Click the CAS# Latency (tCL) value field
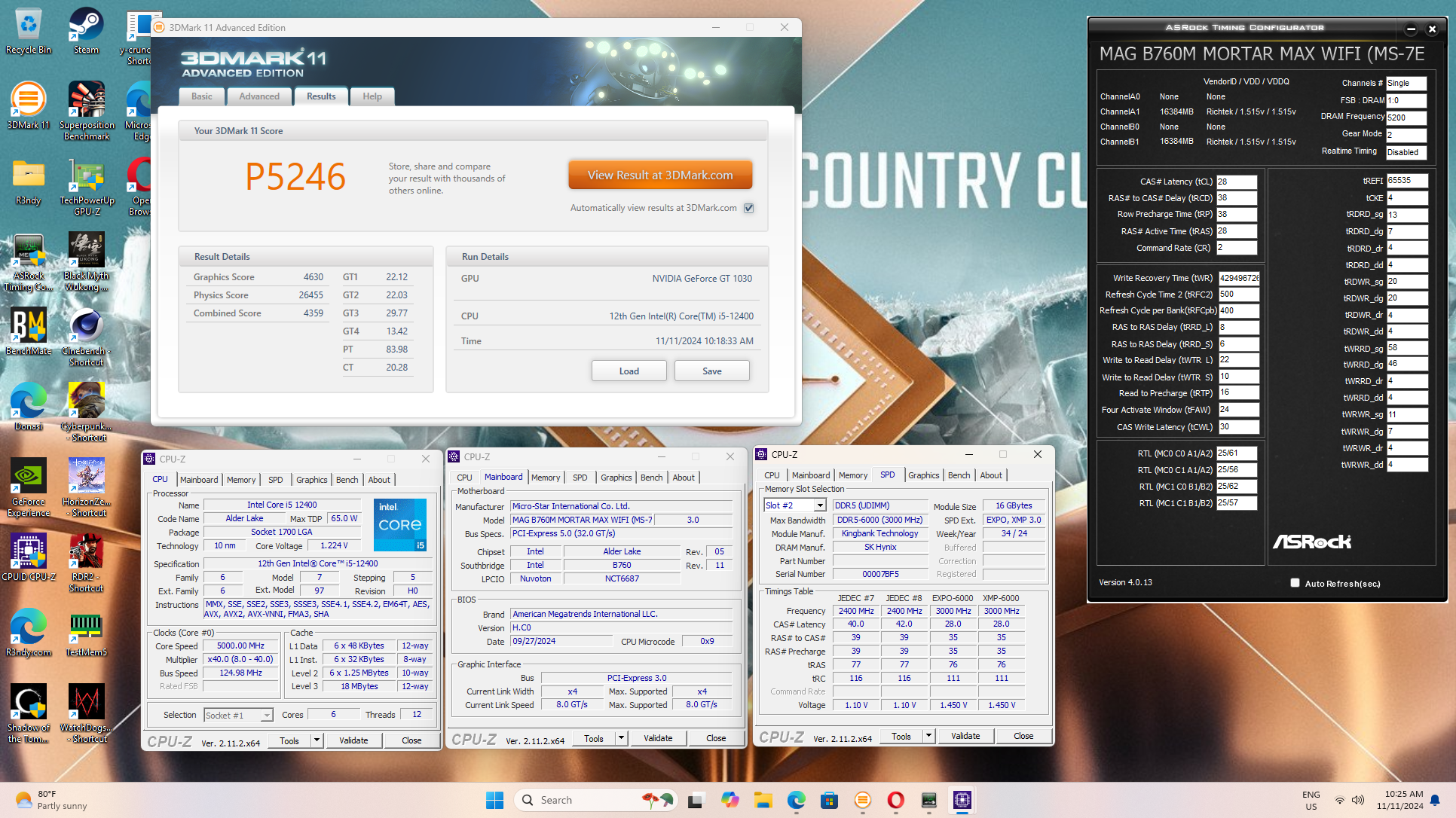The width and height of the screenshot is (1456, 818). [x=1236, y=182]
